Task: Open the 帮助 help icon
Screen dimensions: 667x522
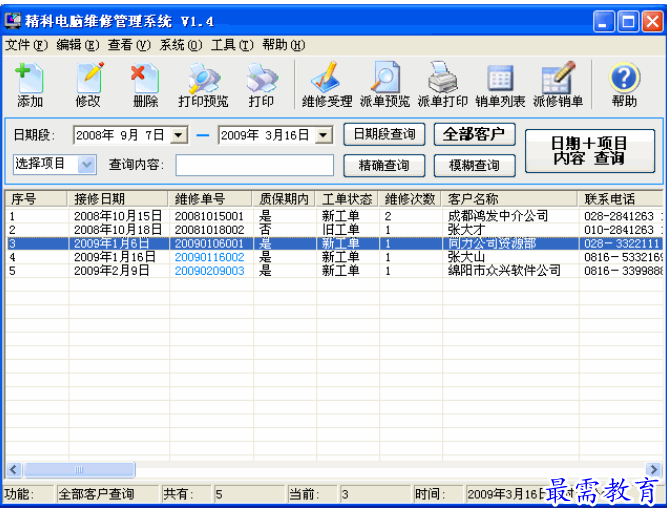Action: click(x=624, y=85)
